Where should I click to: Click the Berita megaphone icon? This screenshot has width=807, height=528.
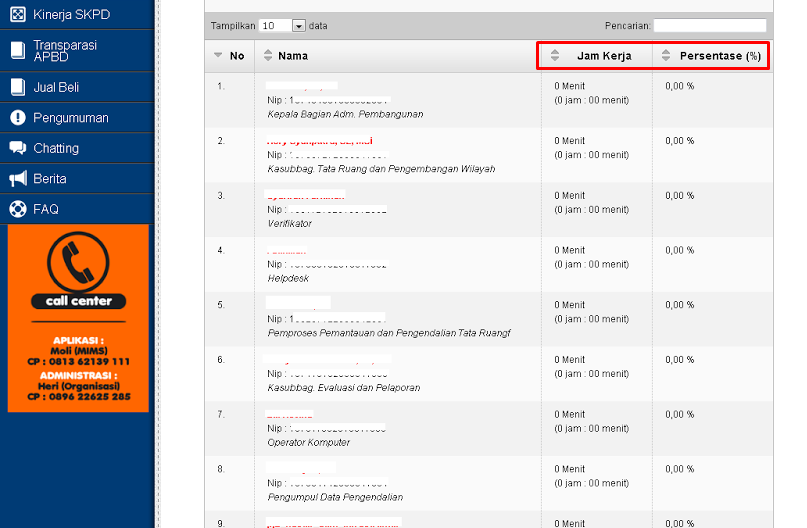[x=17, y=179]
